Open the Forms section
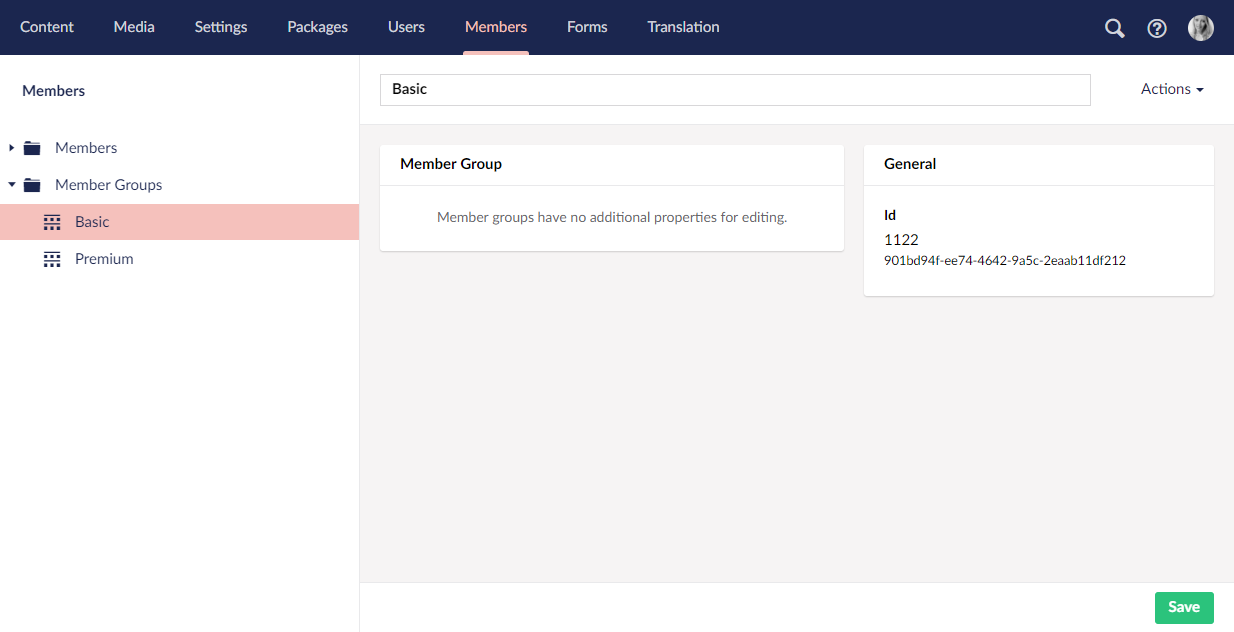Image resolution: width=1234 pixels, height=632 pixels. pos(587,27)
